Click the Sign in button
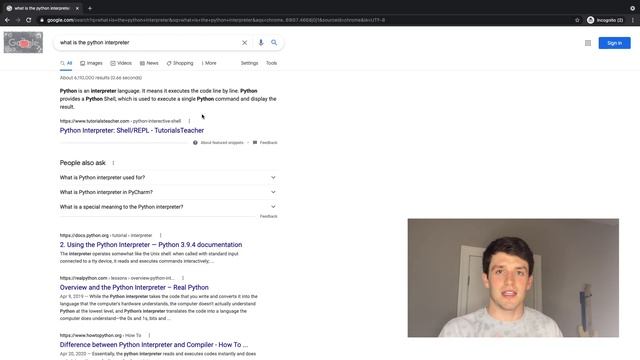This screenshot has width=640, height=360. 614,43
